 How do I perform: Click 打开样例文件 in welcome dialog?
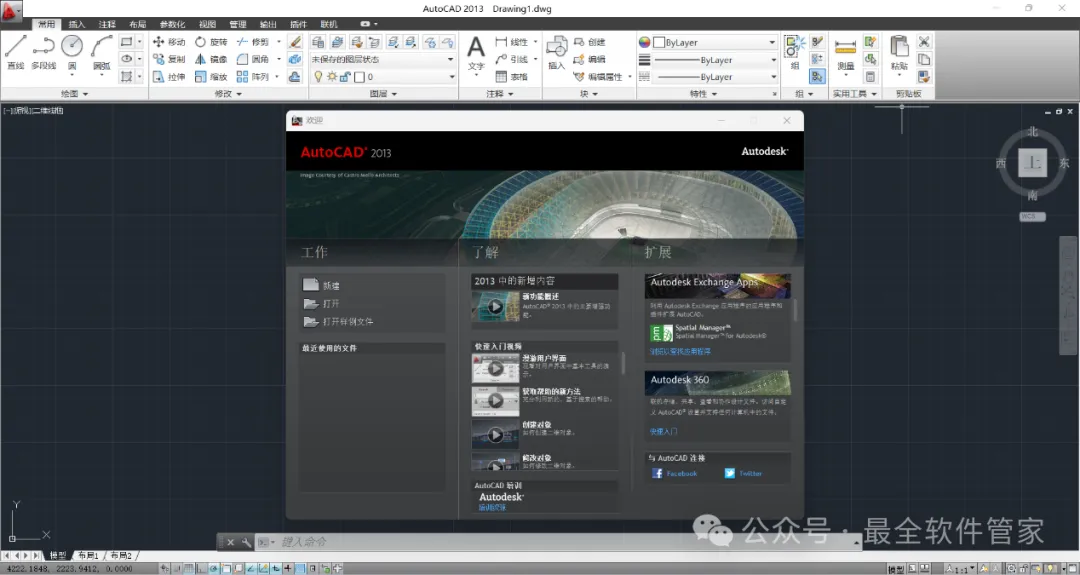click(338, 321)
